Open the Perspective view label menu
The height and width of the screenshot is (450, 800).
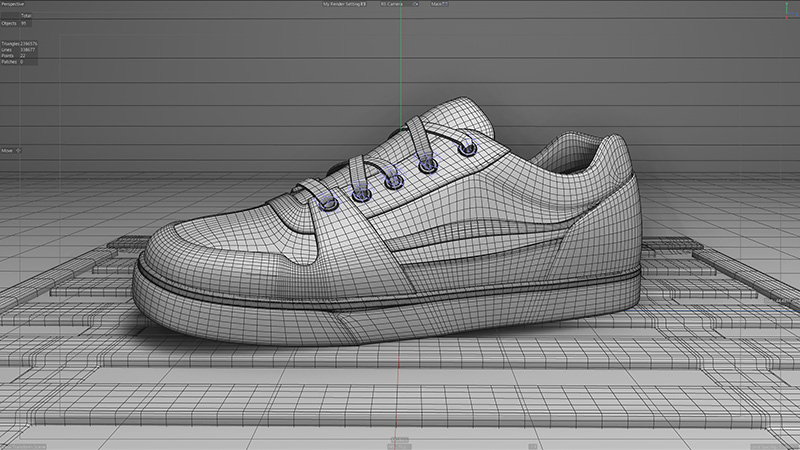[14, 4]
